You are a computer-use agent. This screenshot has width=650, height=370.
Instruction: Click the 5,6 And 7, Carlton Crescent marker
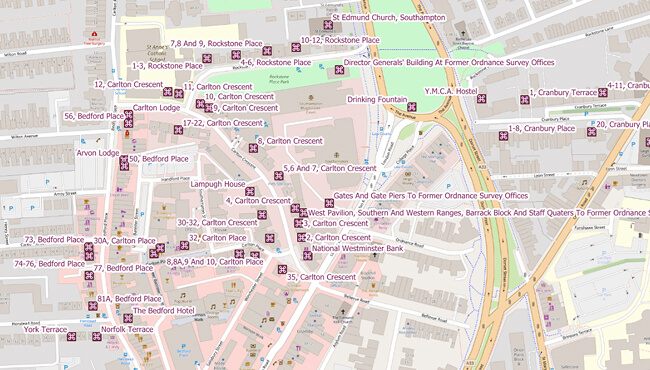point(279,176)
